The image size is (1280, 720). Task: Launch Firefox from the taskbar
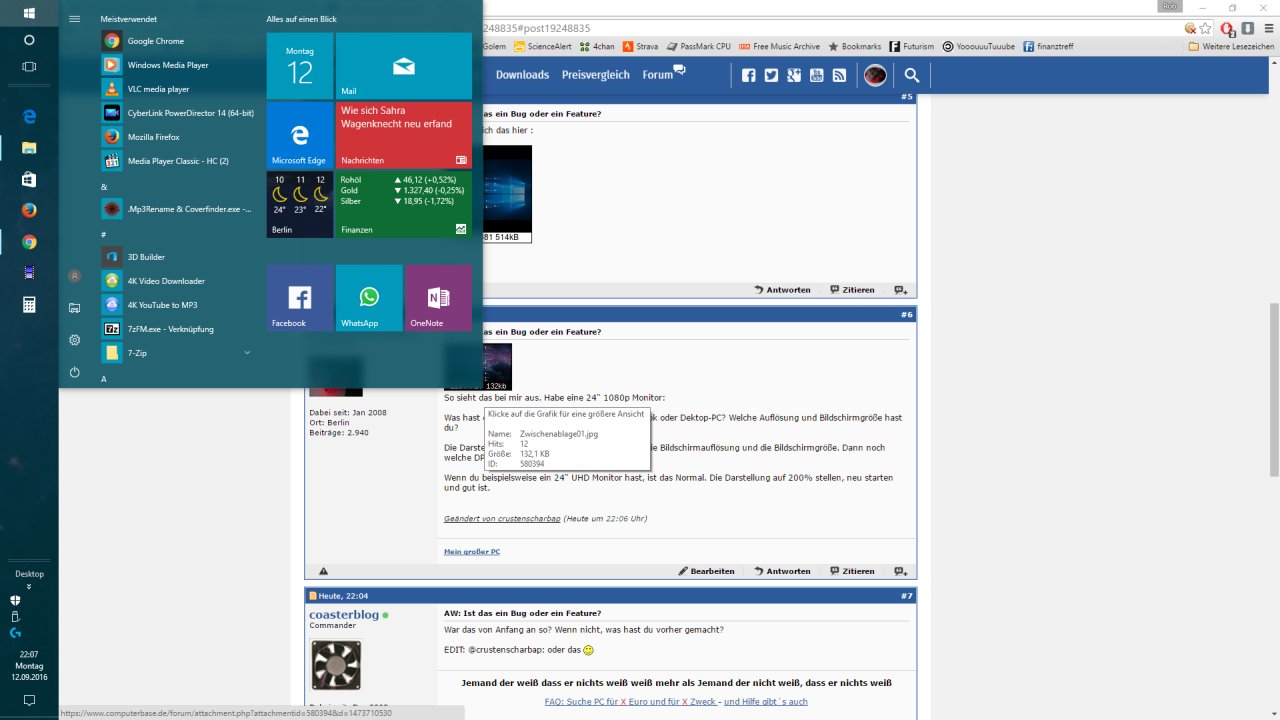(29, 210)
